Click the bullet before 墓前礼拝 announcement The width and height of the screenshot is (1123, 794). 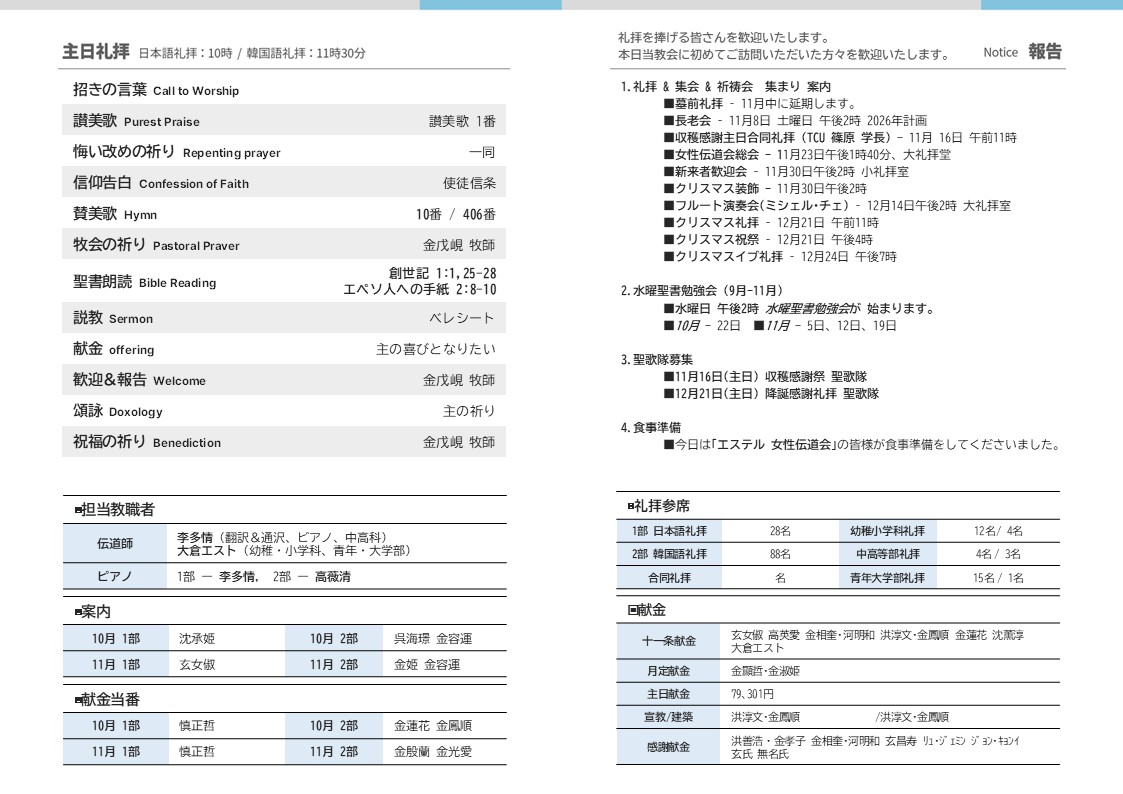click(668, 104)
